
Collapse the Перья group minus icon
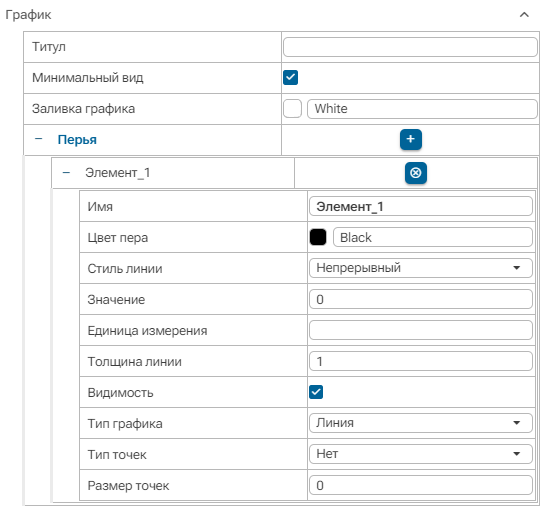point(39,139)
